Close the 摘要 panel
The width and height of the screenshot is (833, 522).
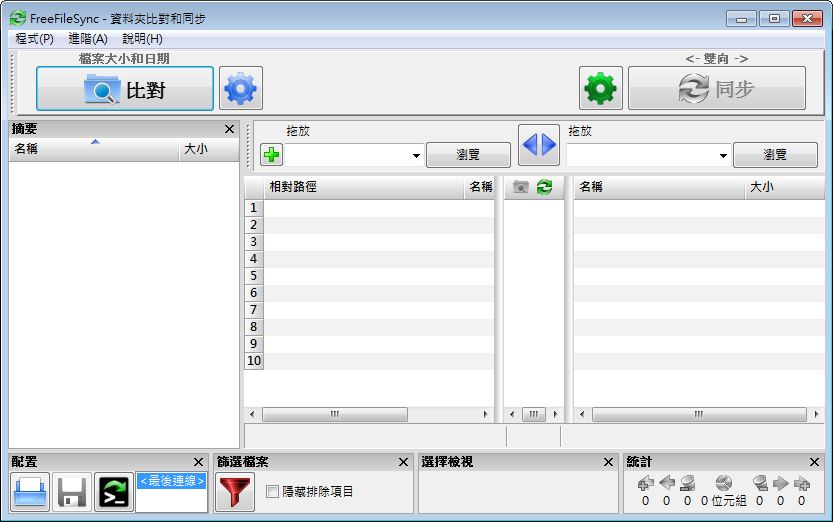click(229, 129)
